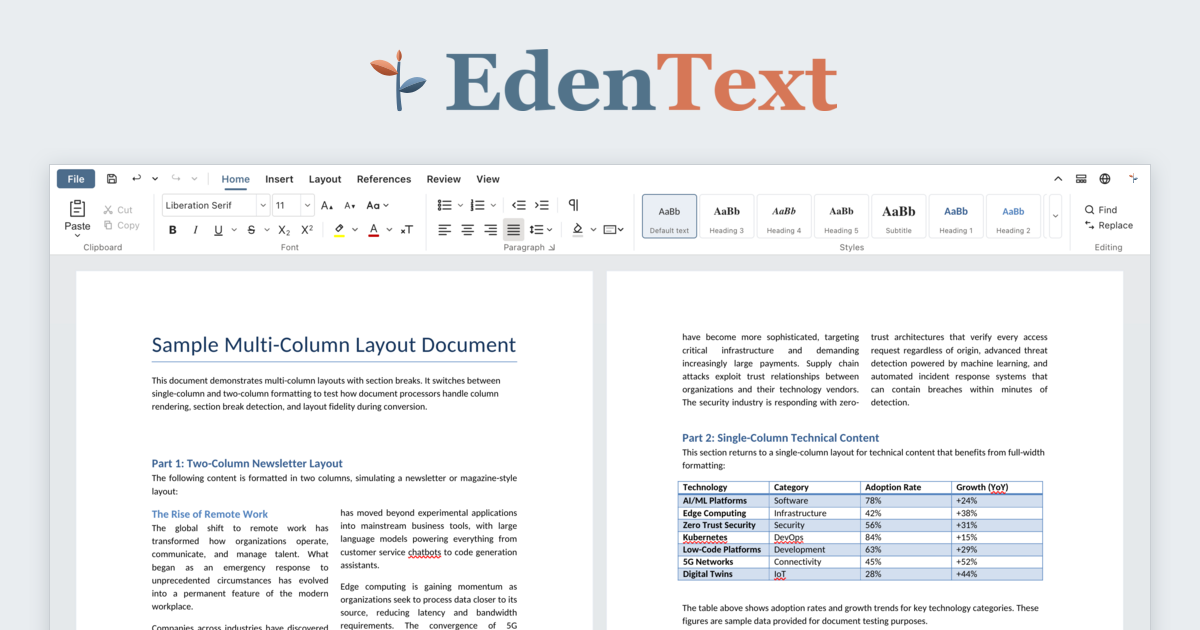Screen dimensions: 1200x630
Task: Click the Replace button
Action: (1109, 225)
